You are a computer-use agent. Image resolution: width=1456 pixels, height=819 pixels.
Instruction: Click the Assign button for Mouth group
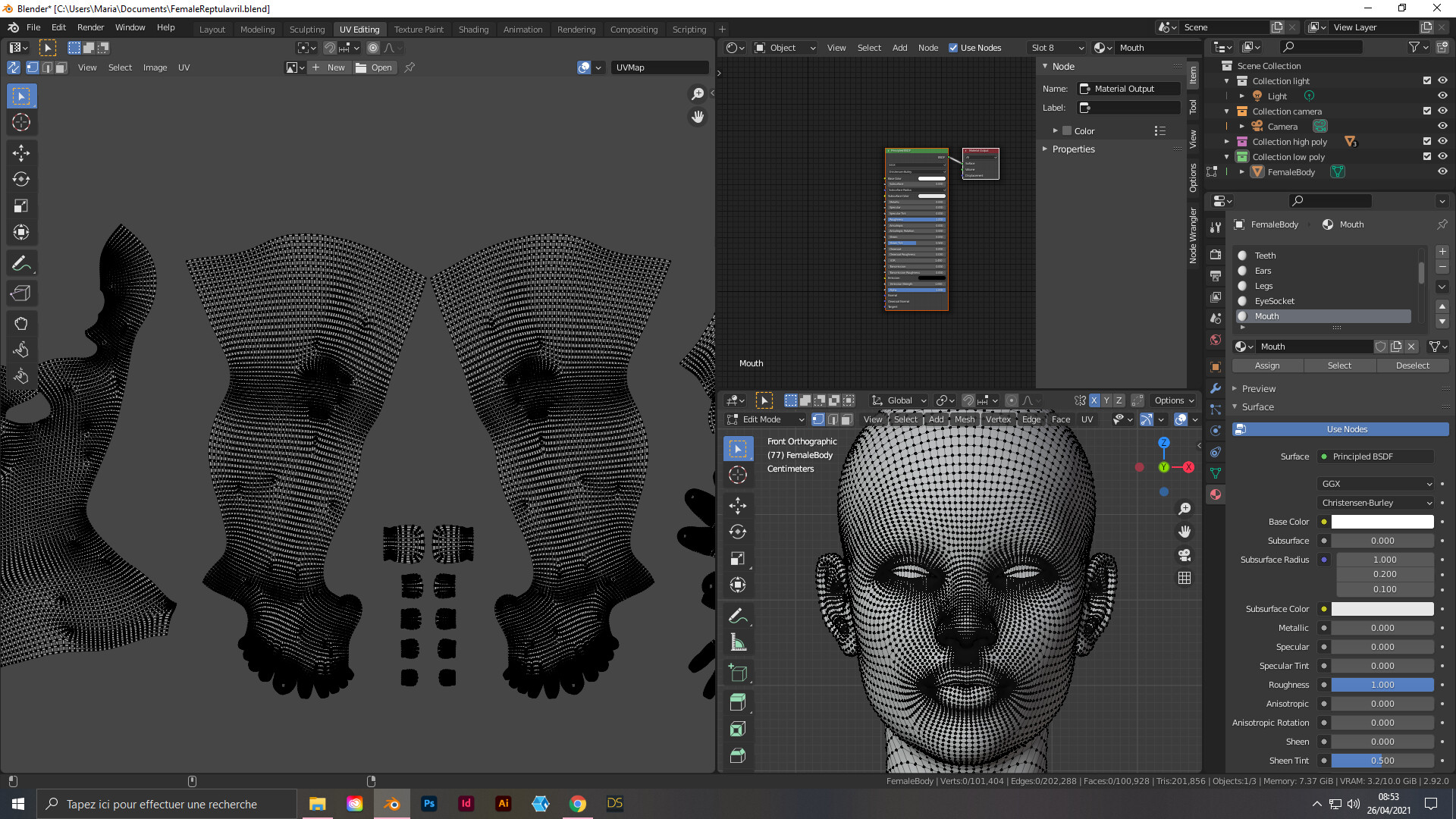click(x=1267, y=366)
